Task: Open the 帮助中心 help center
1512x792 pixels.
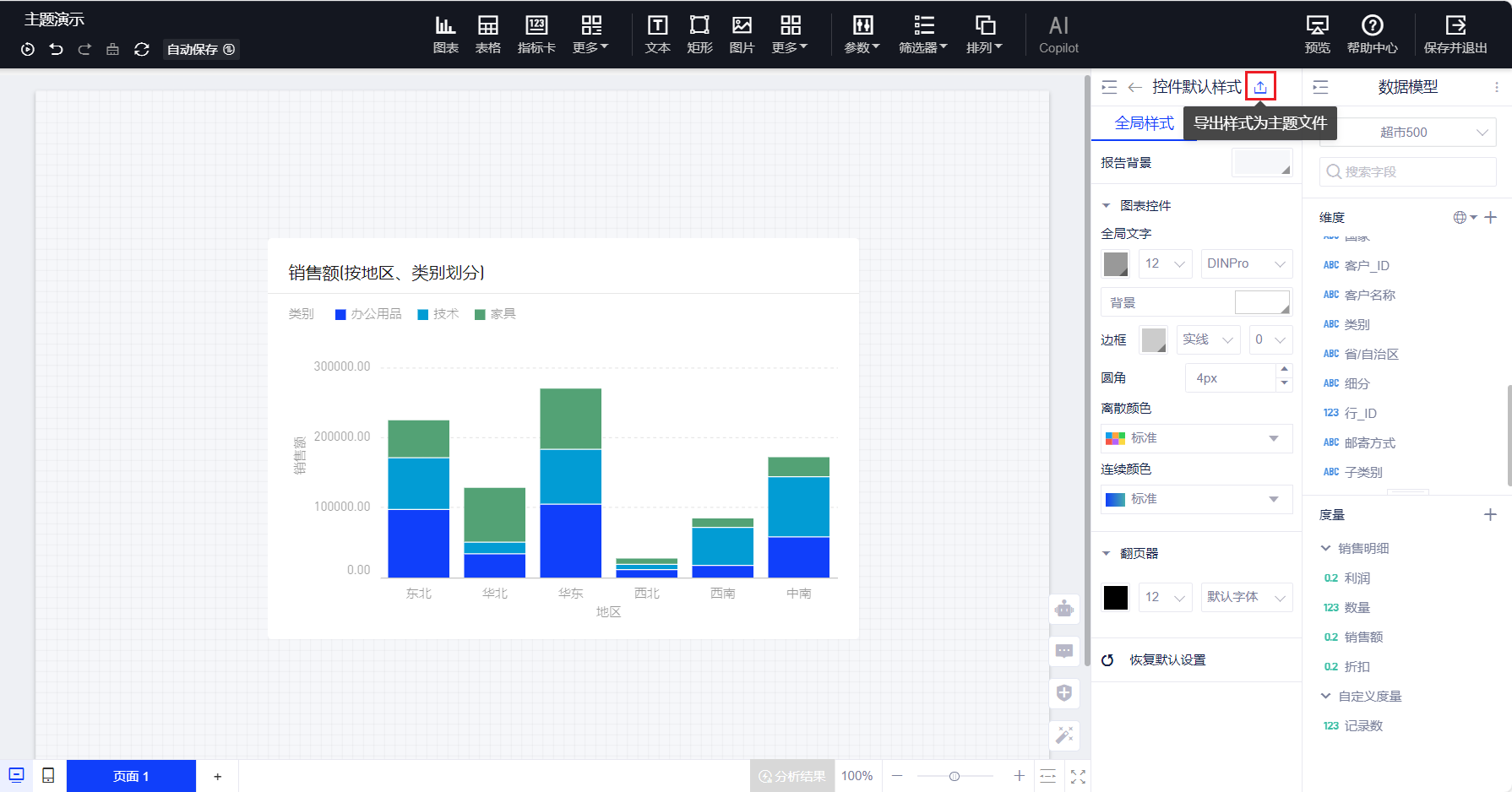Action: click(x=1372, y=35)
